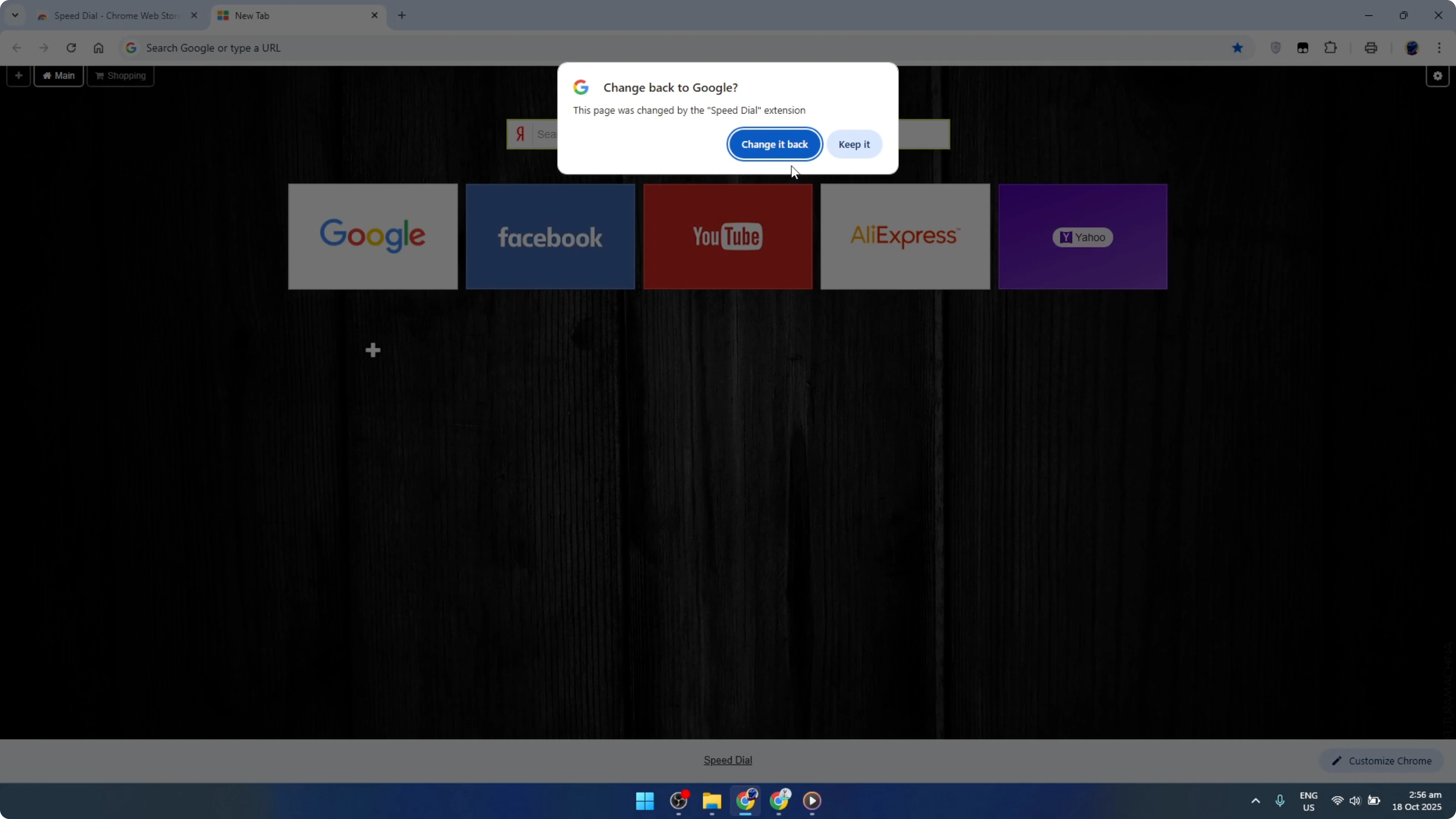This screenshot has height=819, width=1456.
Task: Open Speed Dial settings via gear icon
Action: click(x=1438, y=76)
